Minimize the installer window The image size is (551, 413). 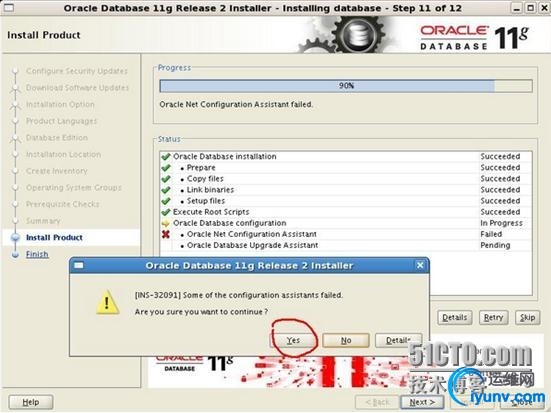(517, 7)
